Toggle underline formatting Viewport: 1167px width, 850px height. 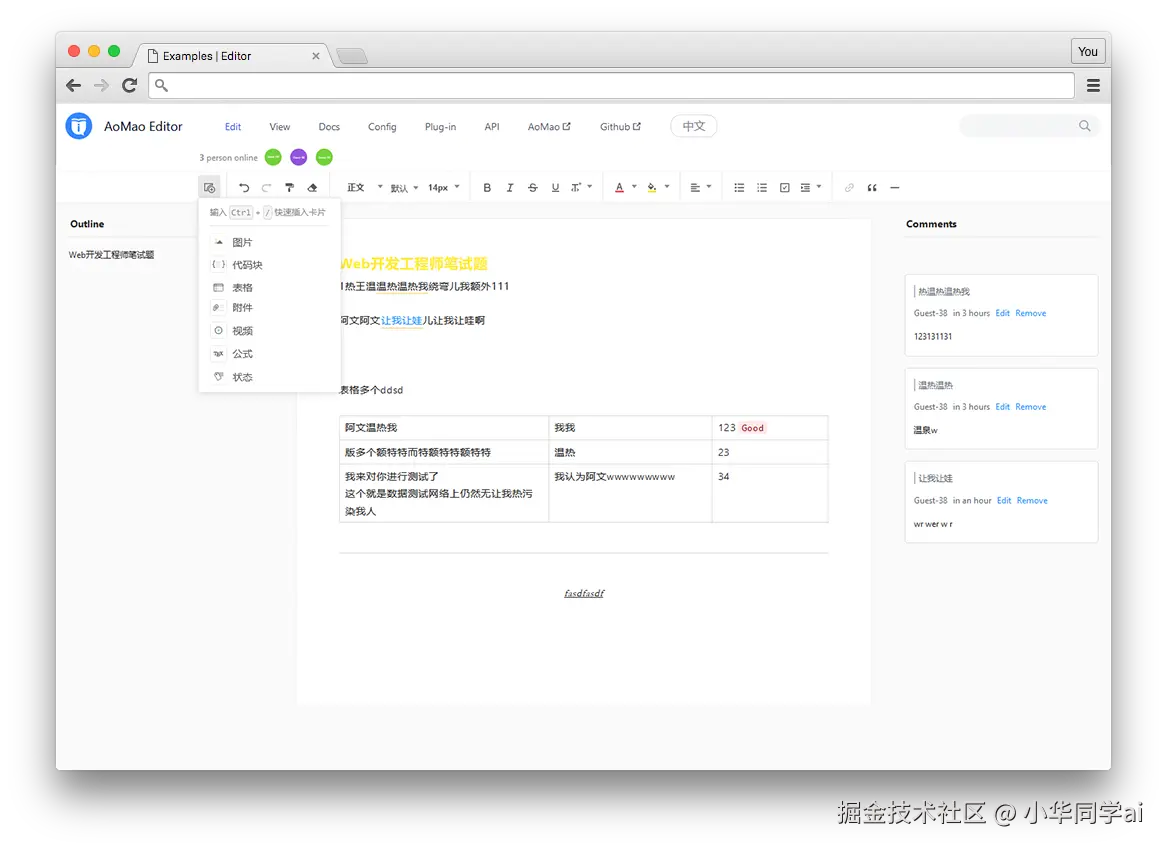pos(555,188)
